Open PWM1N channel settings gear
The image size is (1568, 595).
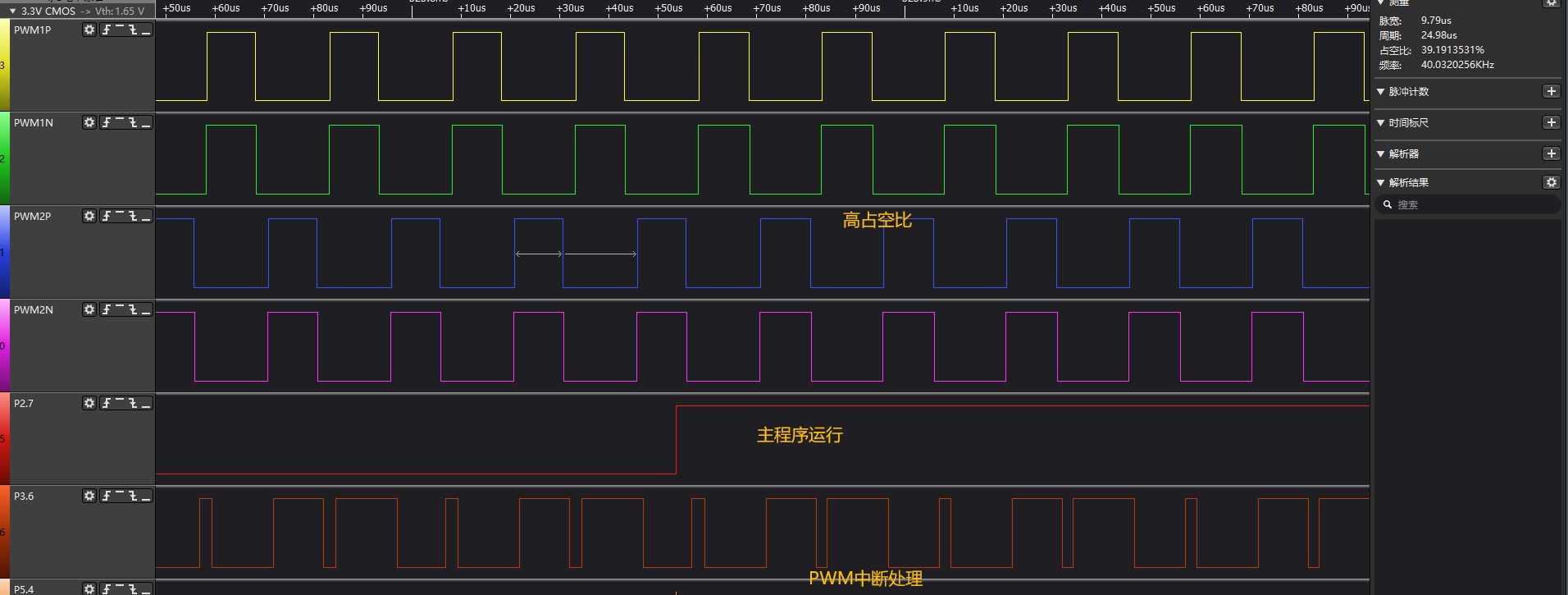pos(89,122)
